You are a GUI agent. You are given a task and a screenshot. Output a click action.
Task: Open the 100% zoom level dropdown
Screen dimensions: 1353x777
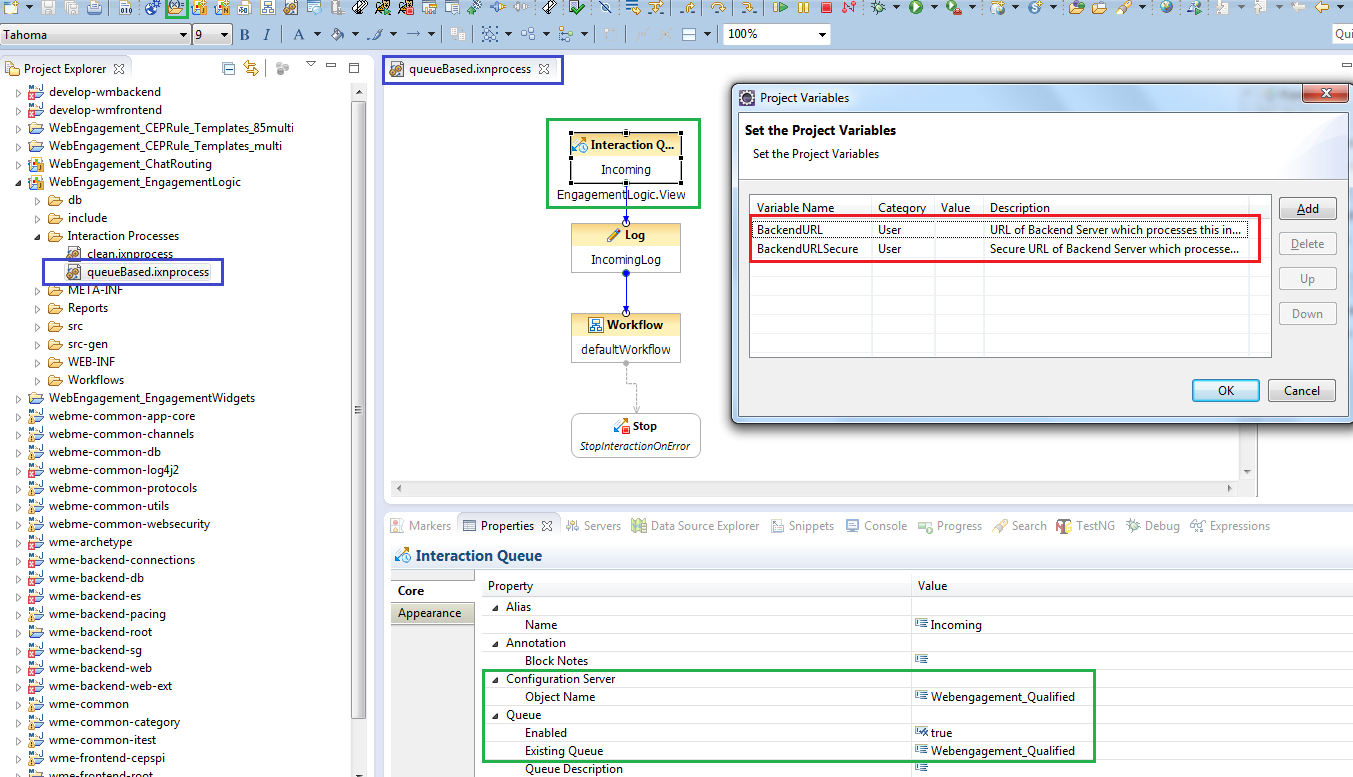[x=822, y=35]
